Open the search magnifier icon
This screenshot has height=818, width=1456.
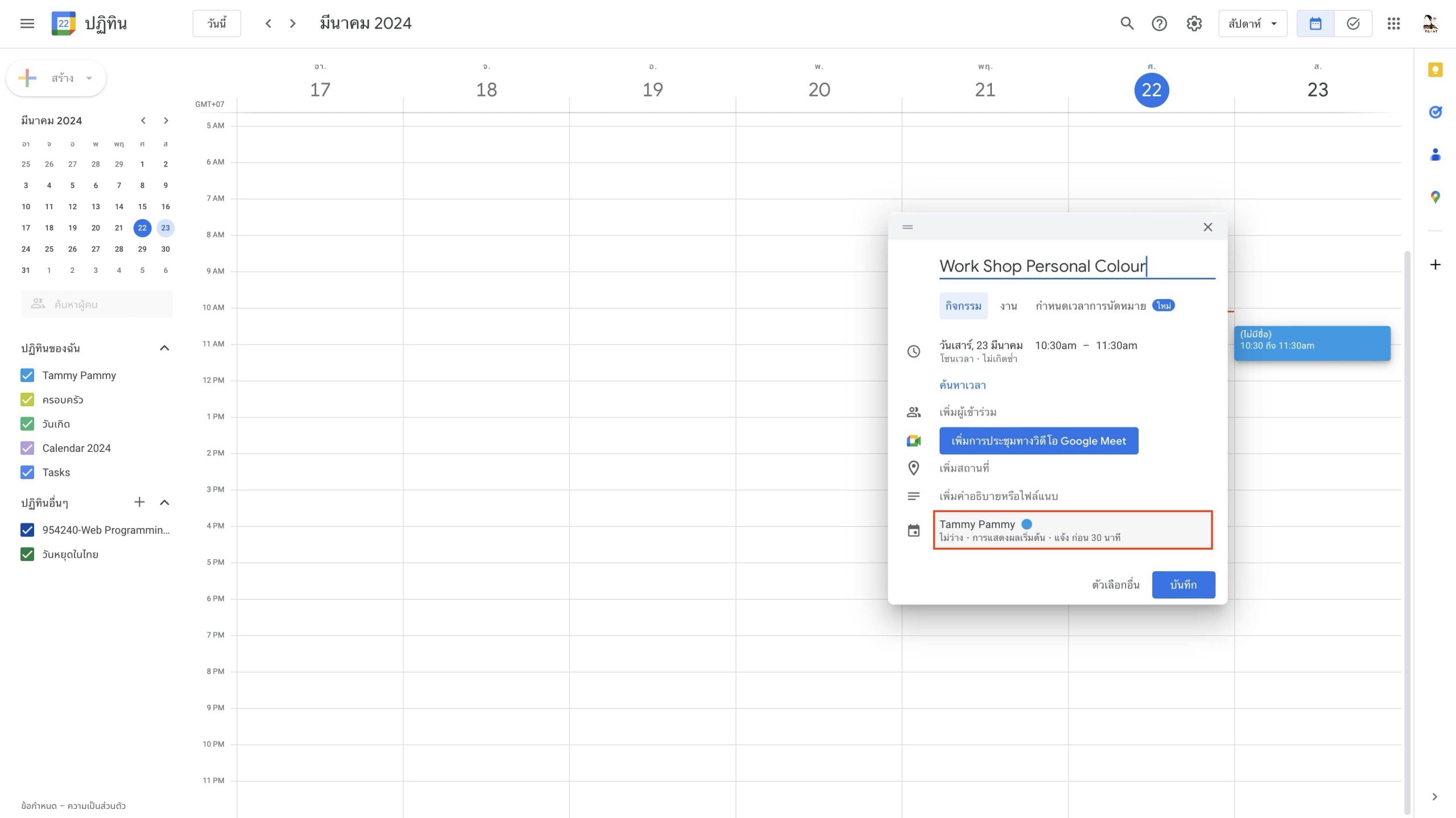1127,23
